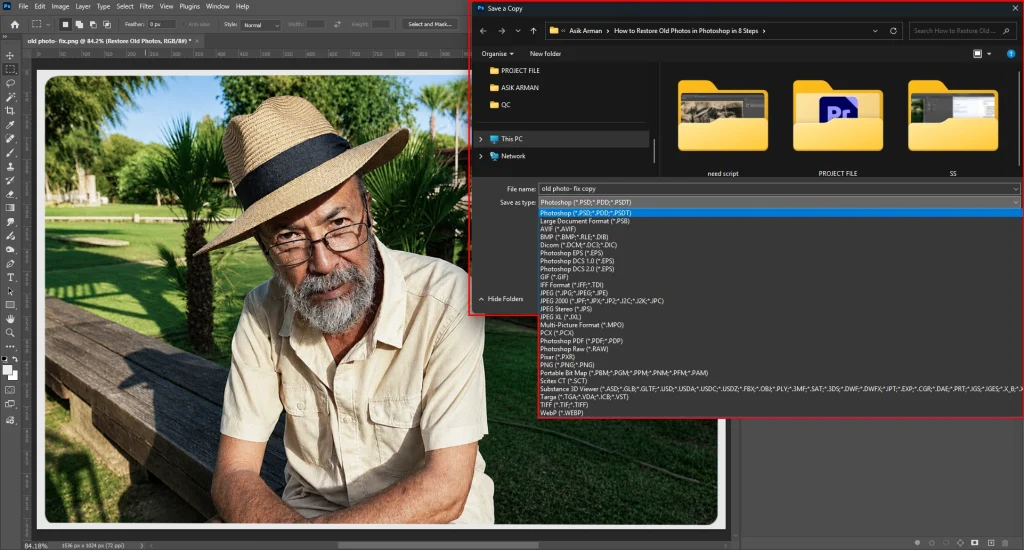Viewport: 1024px width, 550px height.
Task: Select the History Brush tool
Action: point(10,180)
